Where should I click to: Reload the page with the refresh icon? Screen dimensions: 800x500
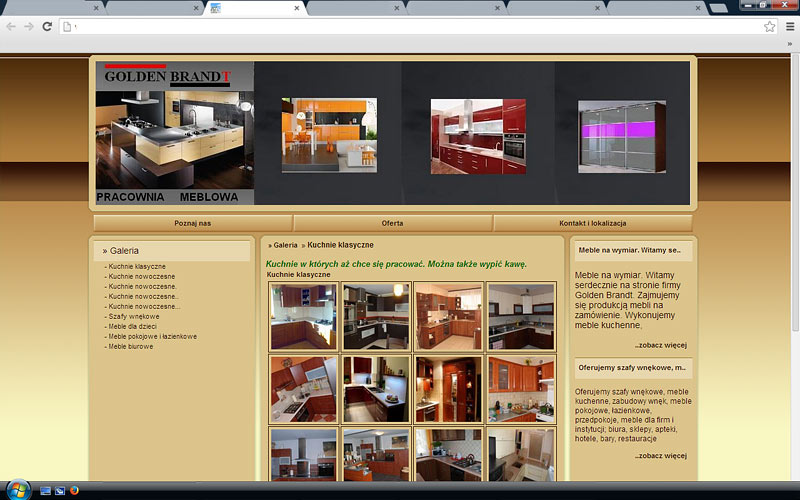point(47,27)
